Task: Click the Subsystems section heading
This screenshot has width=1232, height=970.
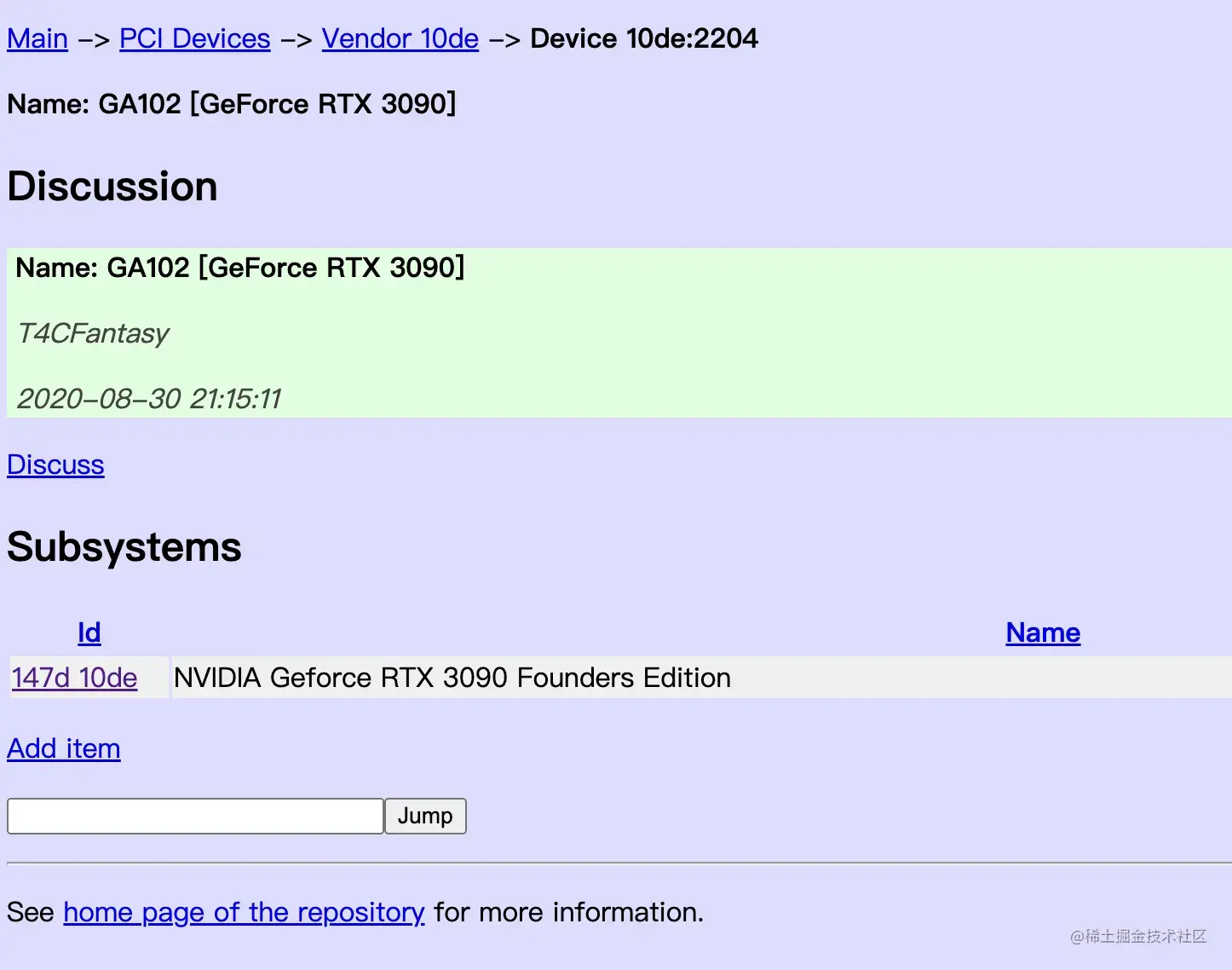Action: (124, 546)
